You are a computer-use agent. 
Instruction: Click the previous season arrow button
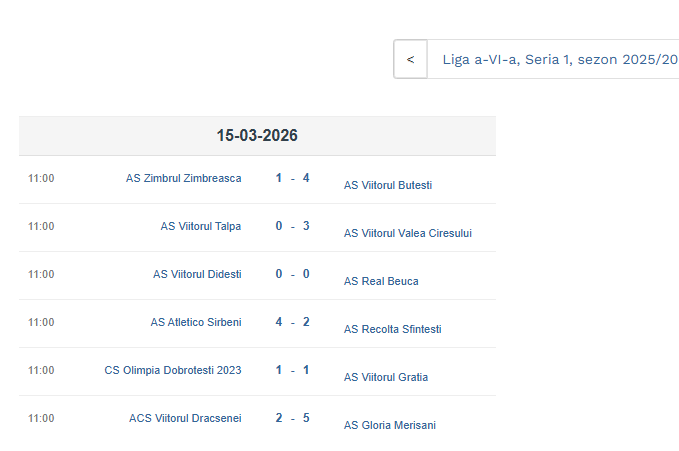(410, 59)
